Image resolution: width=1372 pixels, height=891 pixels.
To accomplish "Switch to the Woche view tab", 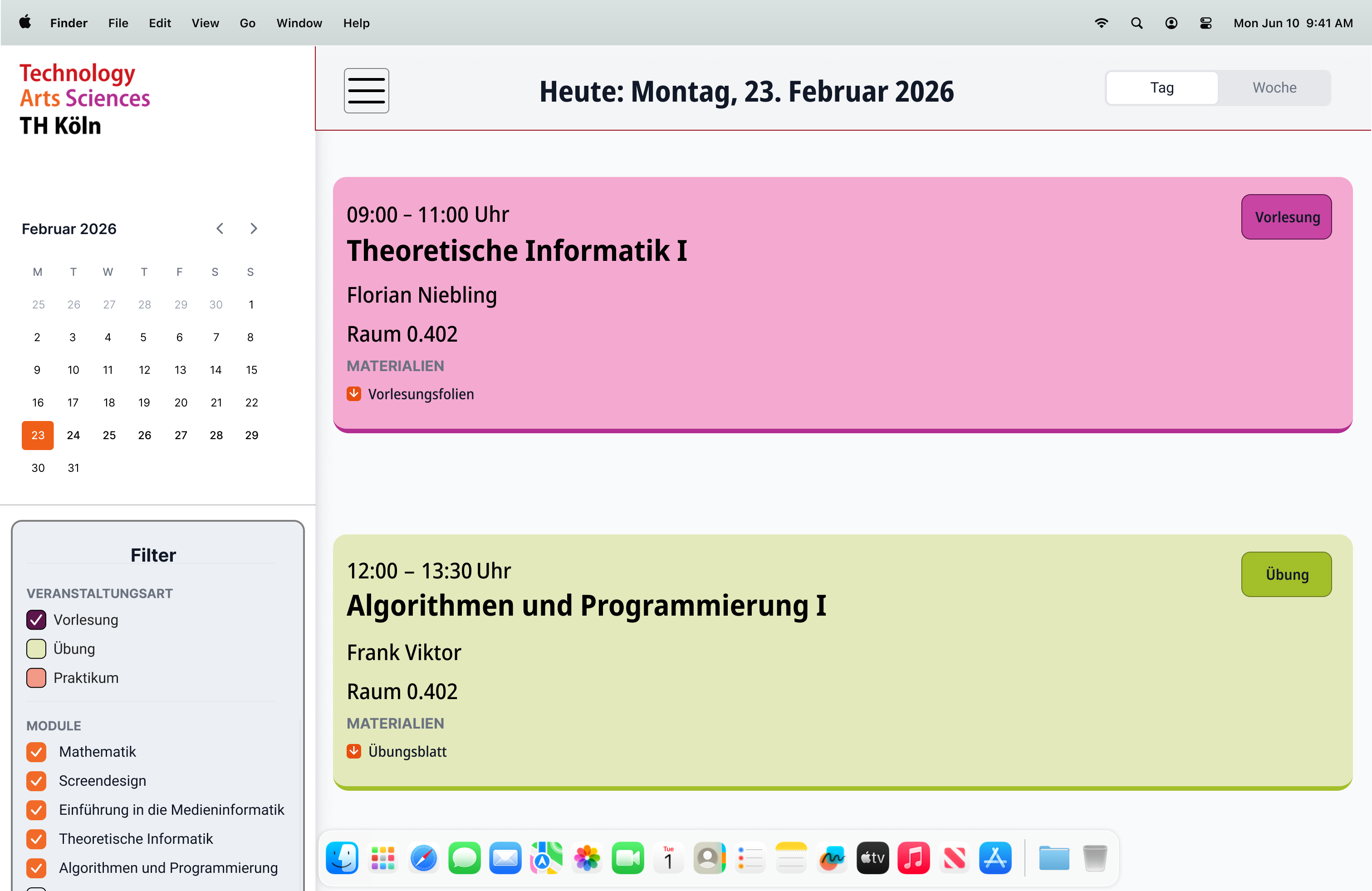I will 1274,88.
